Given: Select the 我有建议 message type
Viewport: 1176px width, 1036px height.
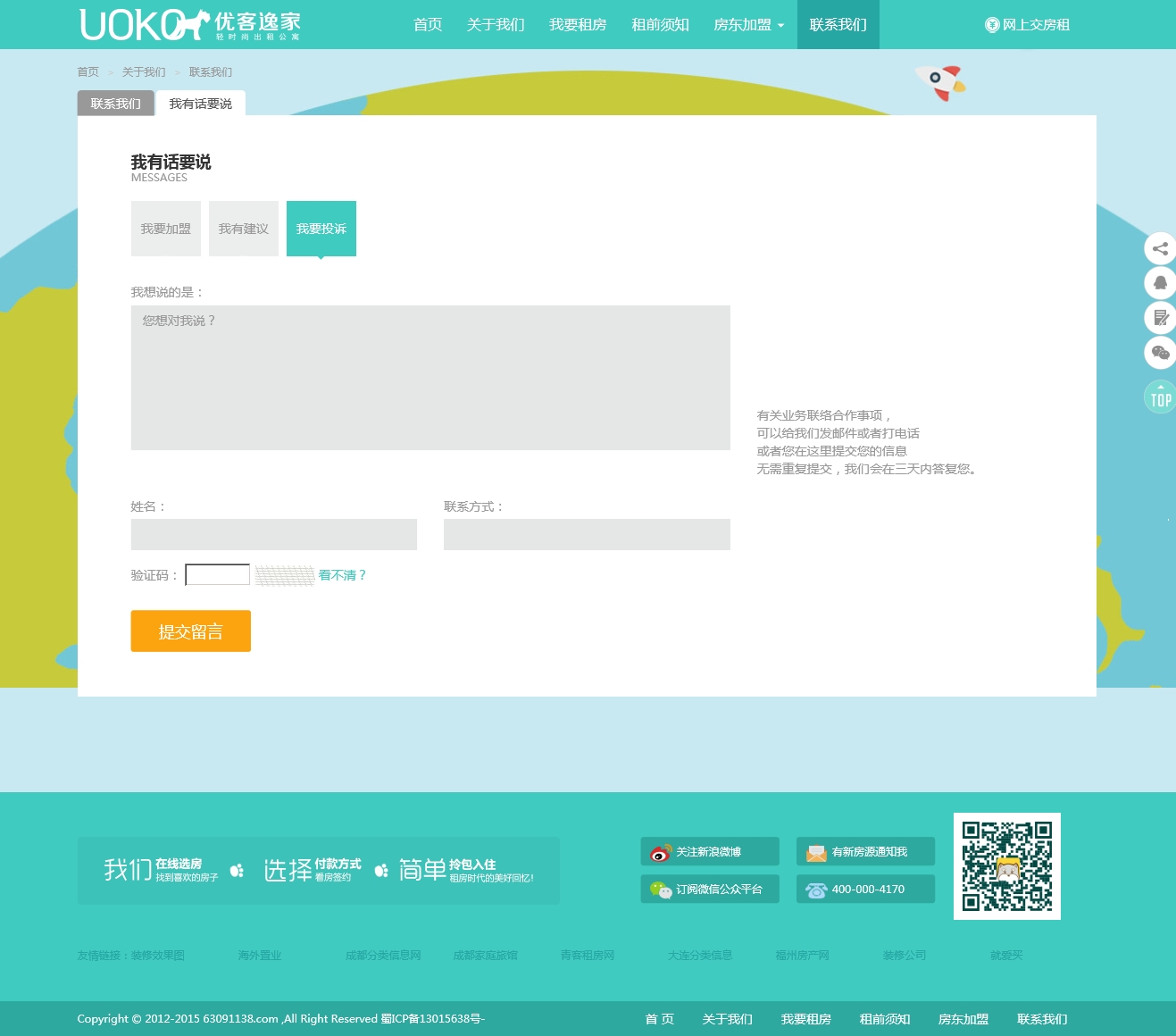Looking at the screenshot, I should click(x=244, y=229).
